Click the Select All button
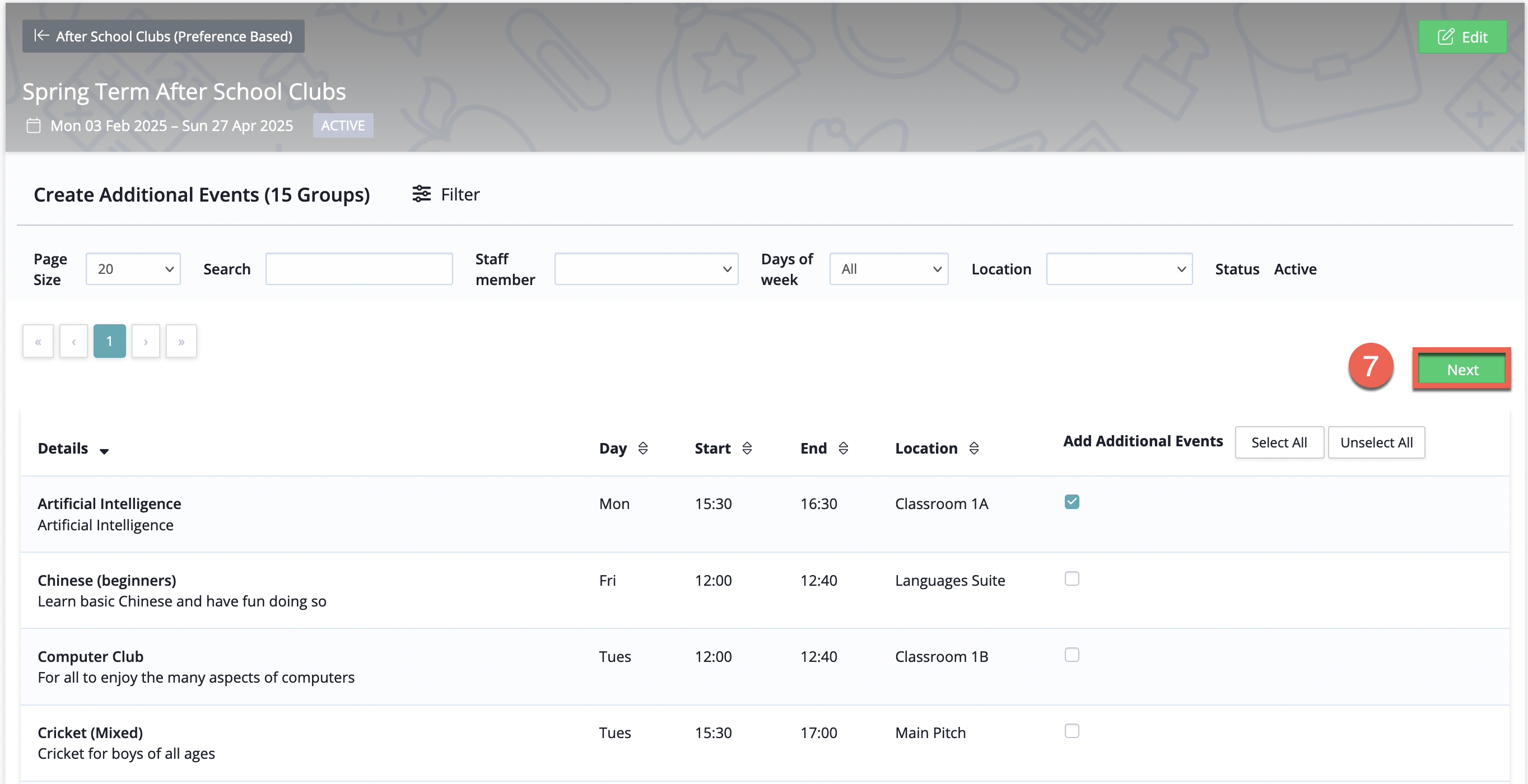1528x784 pixels. coord(1279,442)
